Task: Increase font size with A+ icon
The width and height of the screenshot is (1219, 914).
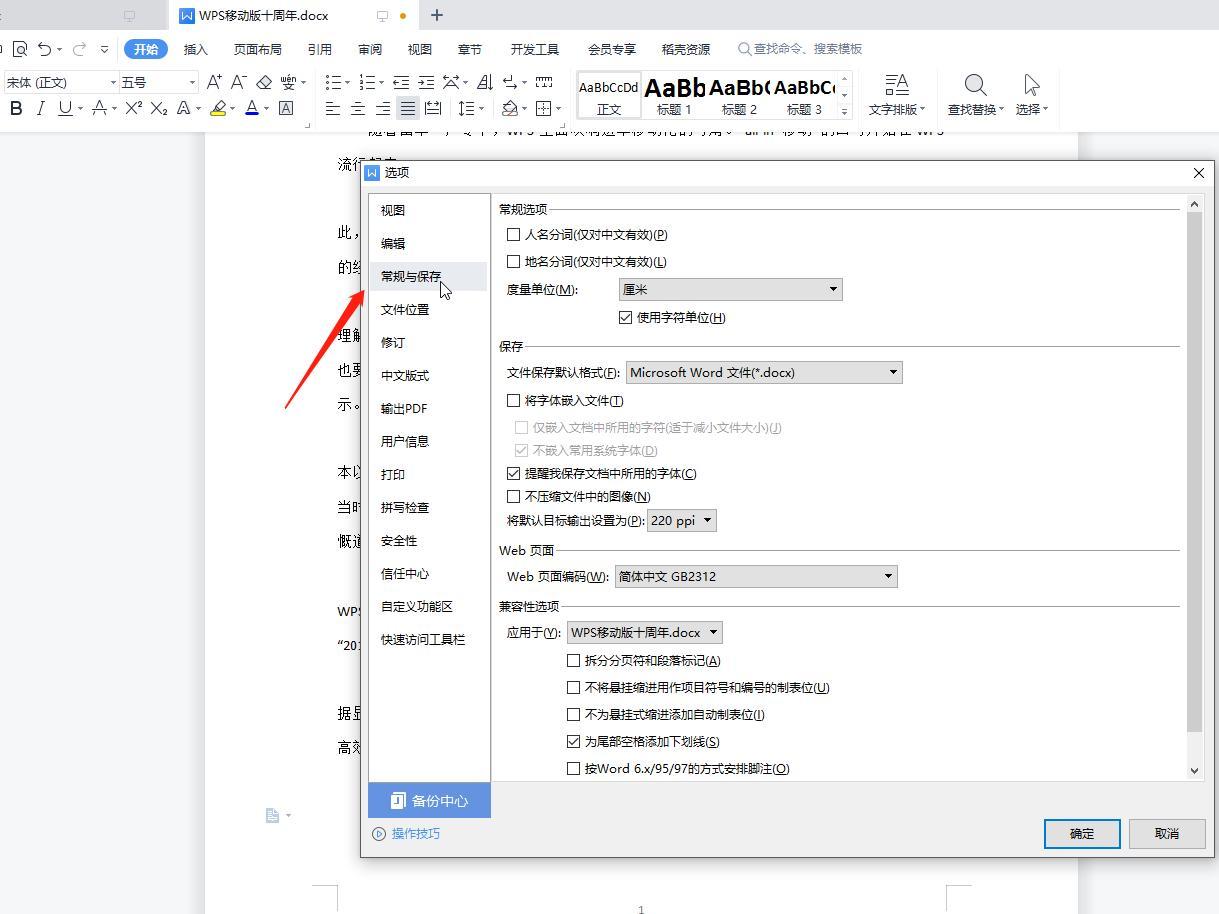Action: [214, 82]
